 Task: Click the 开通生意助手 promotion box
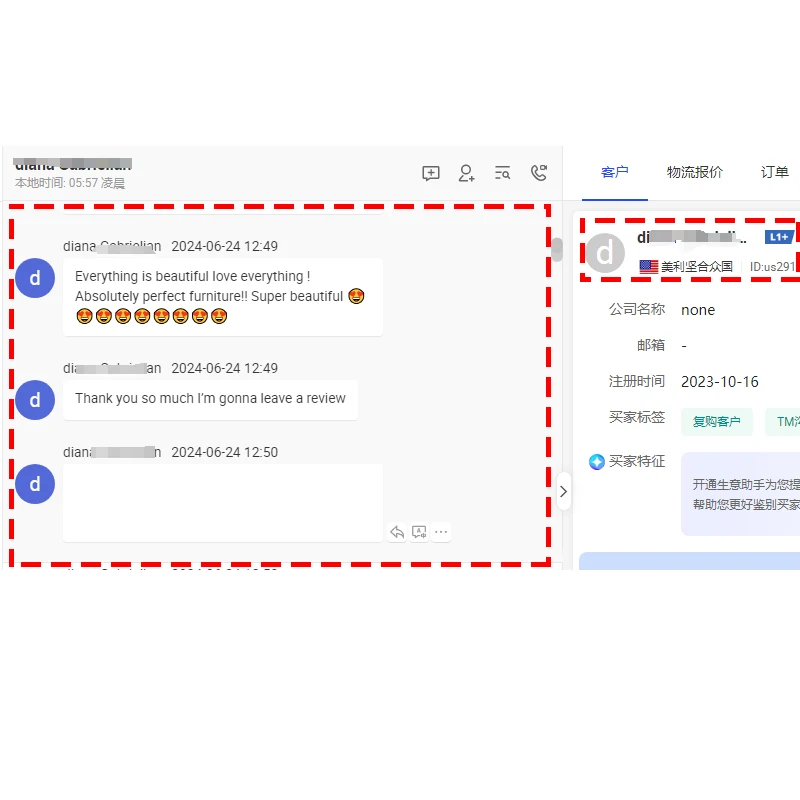740,494
